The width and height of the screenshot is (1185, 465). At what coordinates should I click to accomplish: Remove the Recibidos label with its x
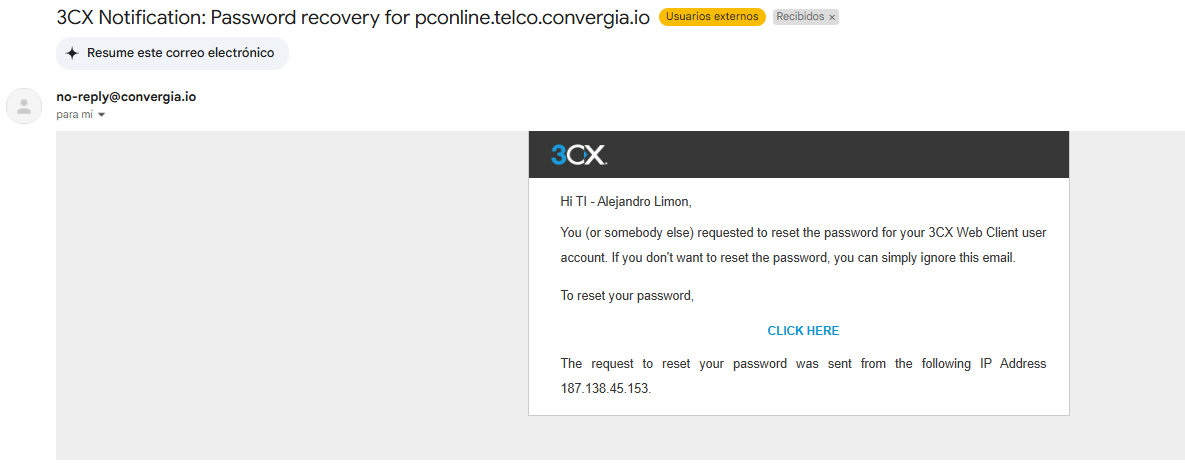click(x=832, y=18)
